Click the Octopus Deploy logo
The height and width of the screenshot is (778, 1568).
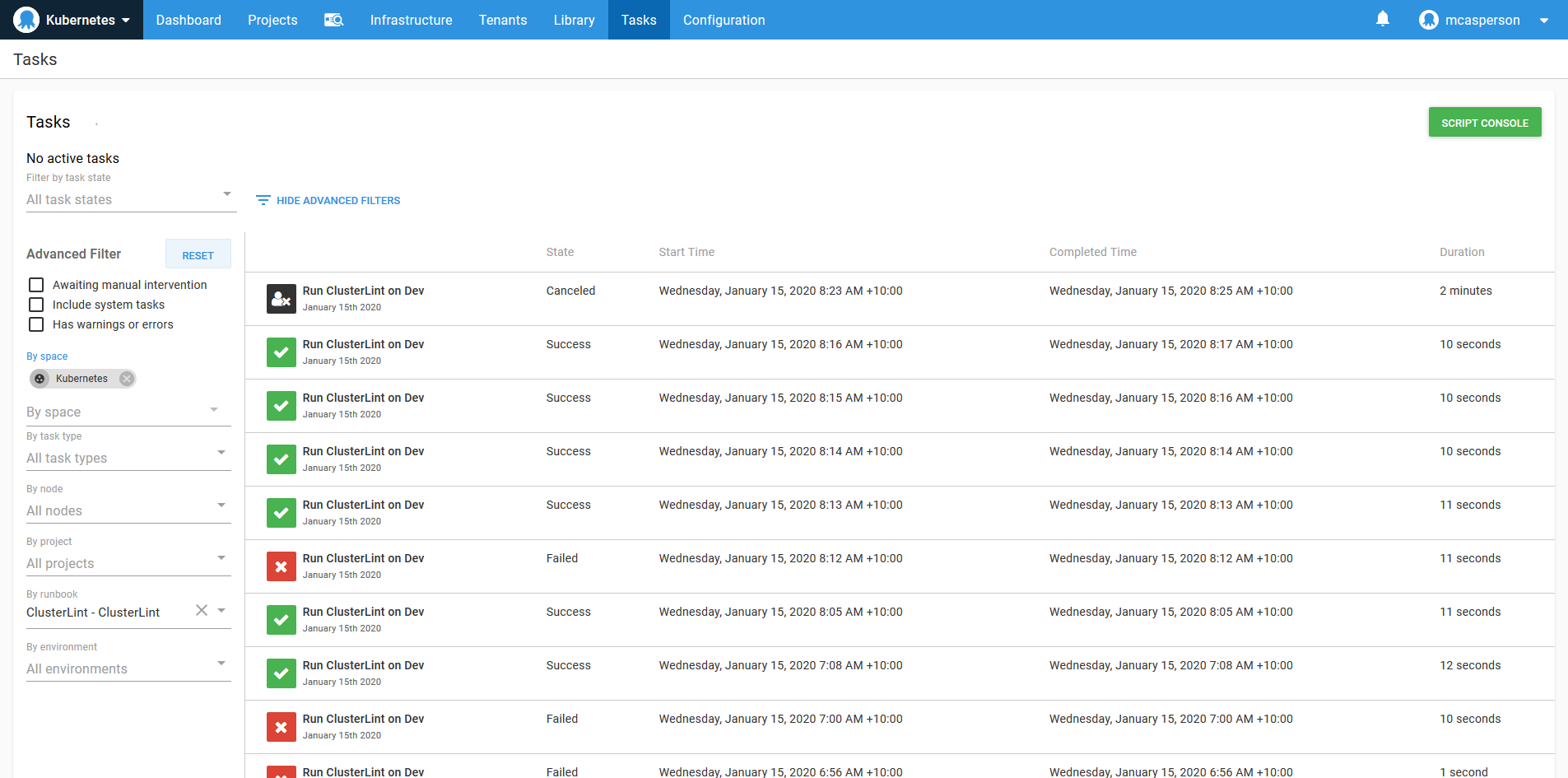click(x=26, y=19)
